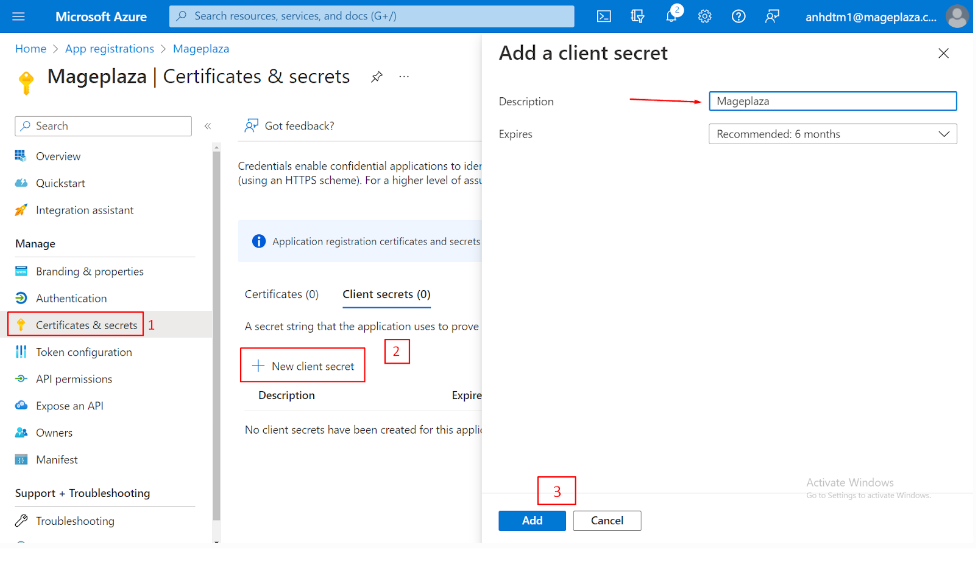Open API permissions in the sidebar
This screenshot has height=572, width=976.
click(74, 379)
